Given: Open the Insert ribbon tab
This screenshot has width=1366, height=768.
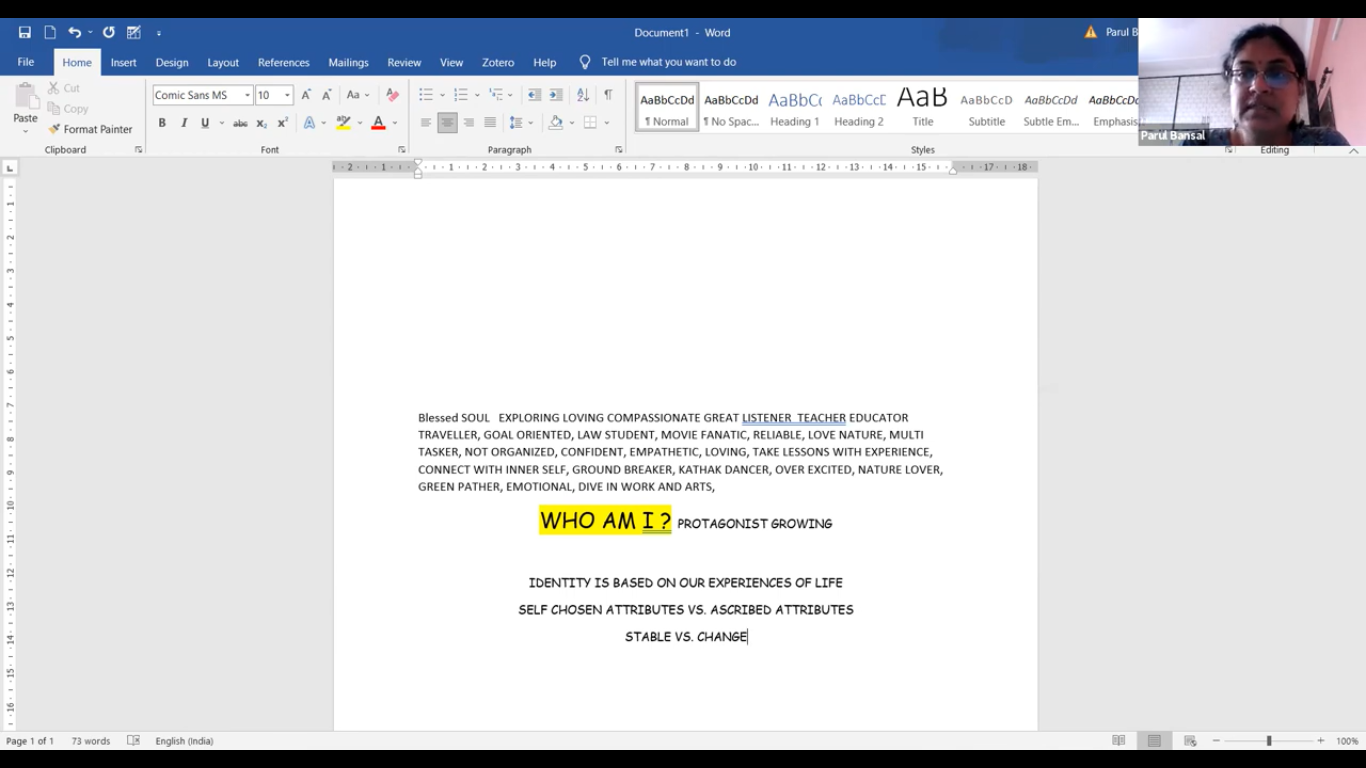Looking at the screenshot, I should 123,62.
